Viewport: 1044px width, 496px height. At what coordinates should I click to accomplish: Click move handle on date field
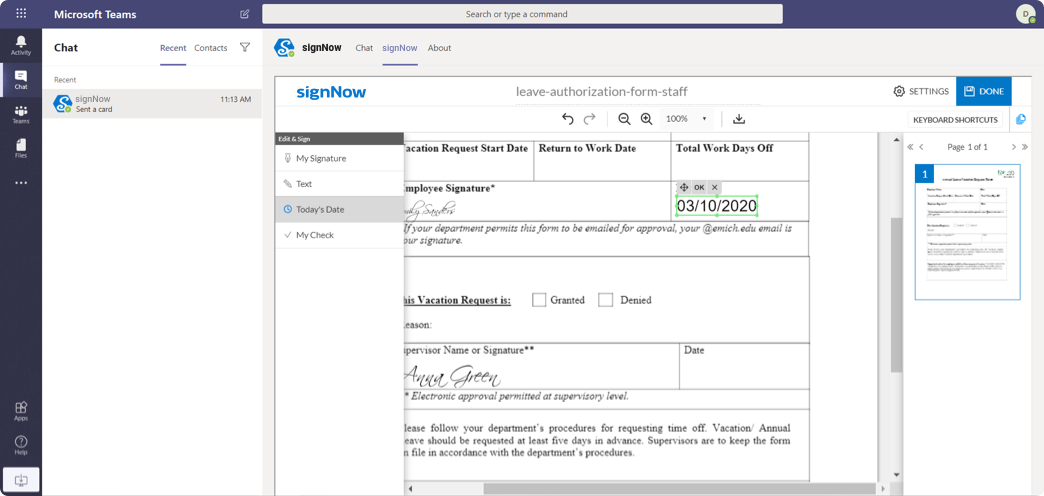point(684,188)
